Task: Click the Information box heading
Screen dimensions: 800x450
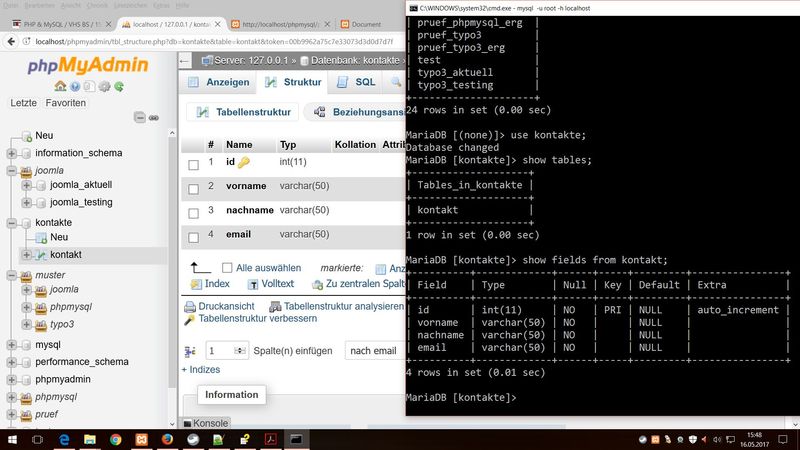Action: click(232, 394)
